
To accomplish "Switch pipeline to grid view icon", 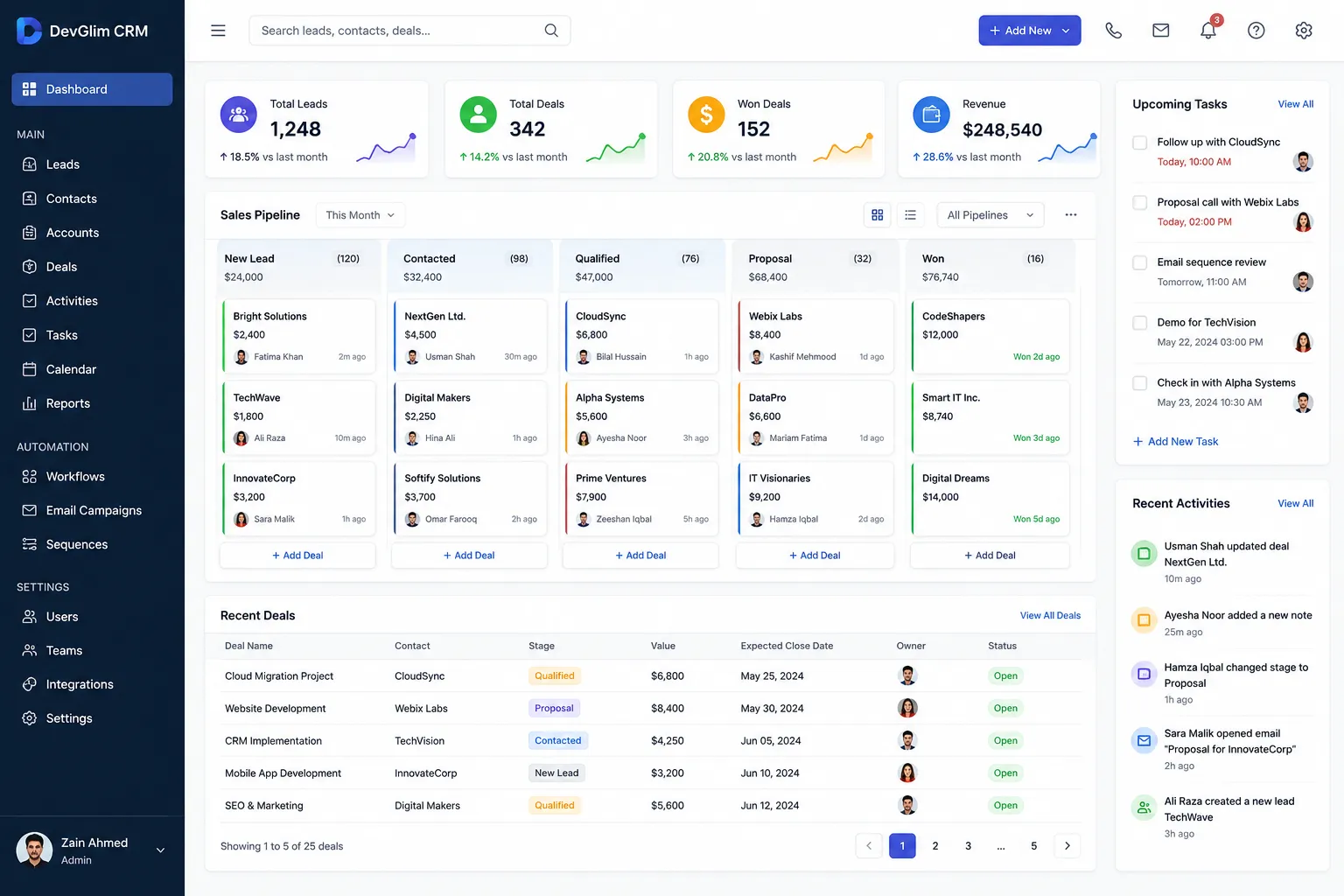I will 878,215.
